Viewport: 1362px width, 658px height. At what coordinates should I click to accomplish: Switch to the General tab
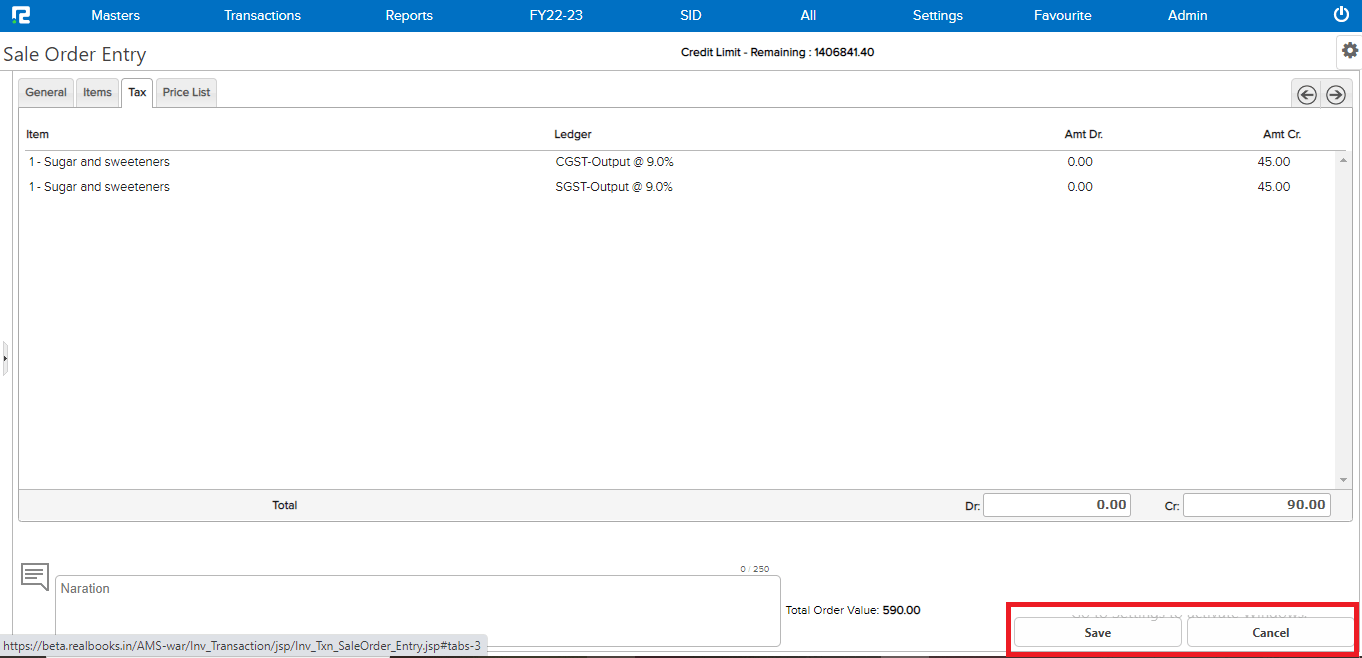[46, 92]
